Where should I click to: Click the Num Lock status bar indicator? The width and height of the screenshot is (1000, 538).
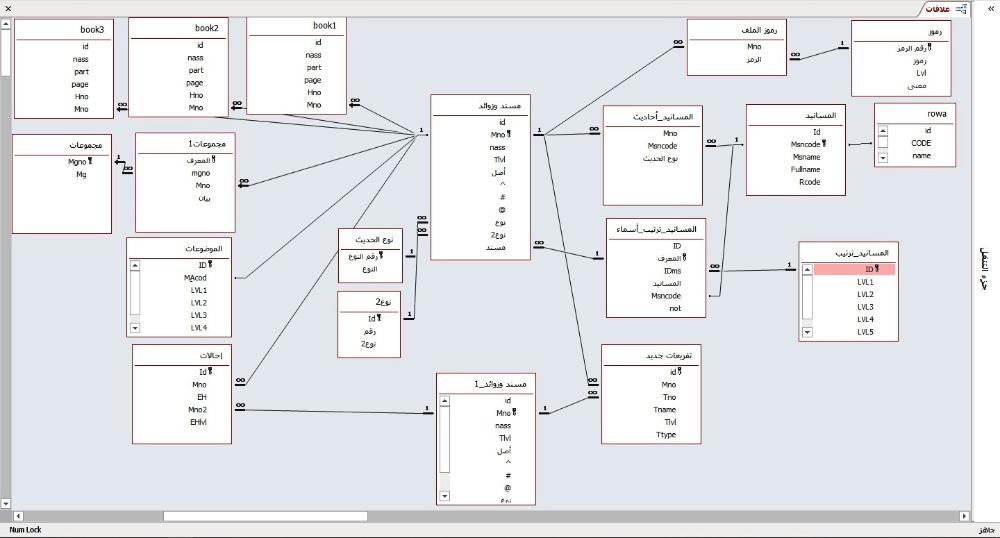(26, 530)
